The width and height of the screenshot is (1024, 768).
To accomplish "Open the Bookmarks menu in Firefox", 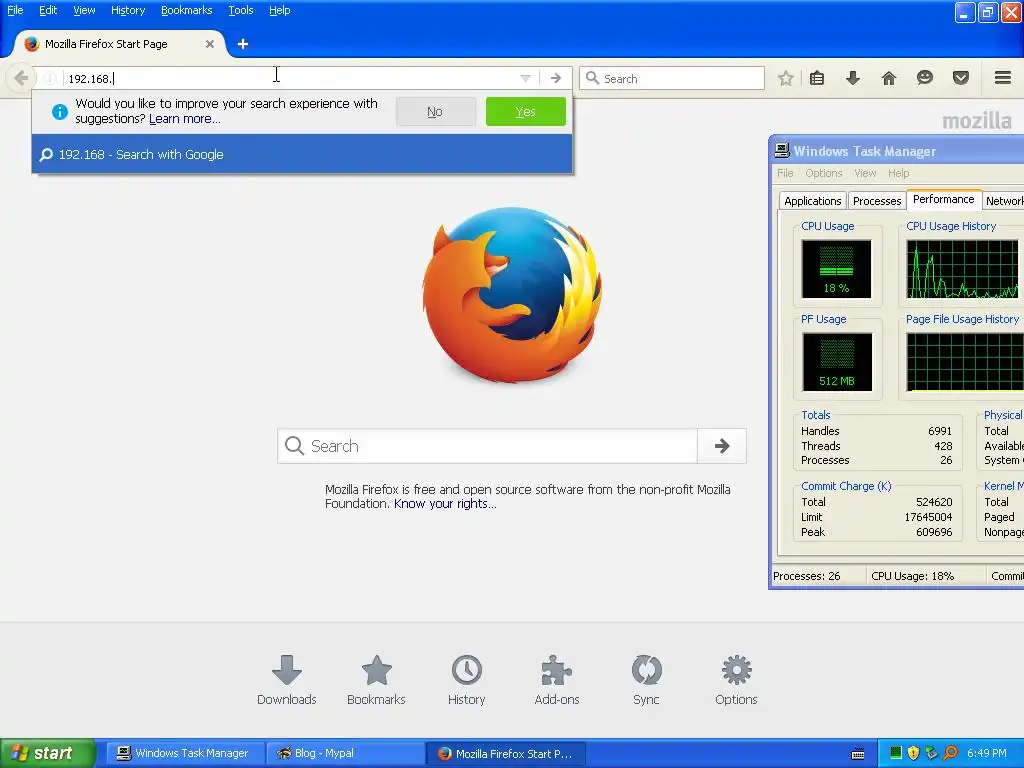I will [186, 10].
